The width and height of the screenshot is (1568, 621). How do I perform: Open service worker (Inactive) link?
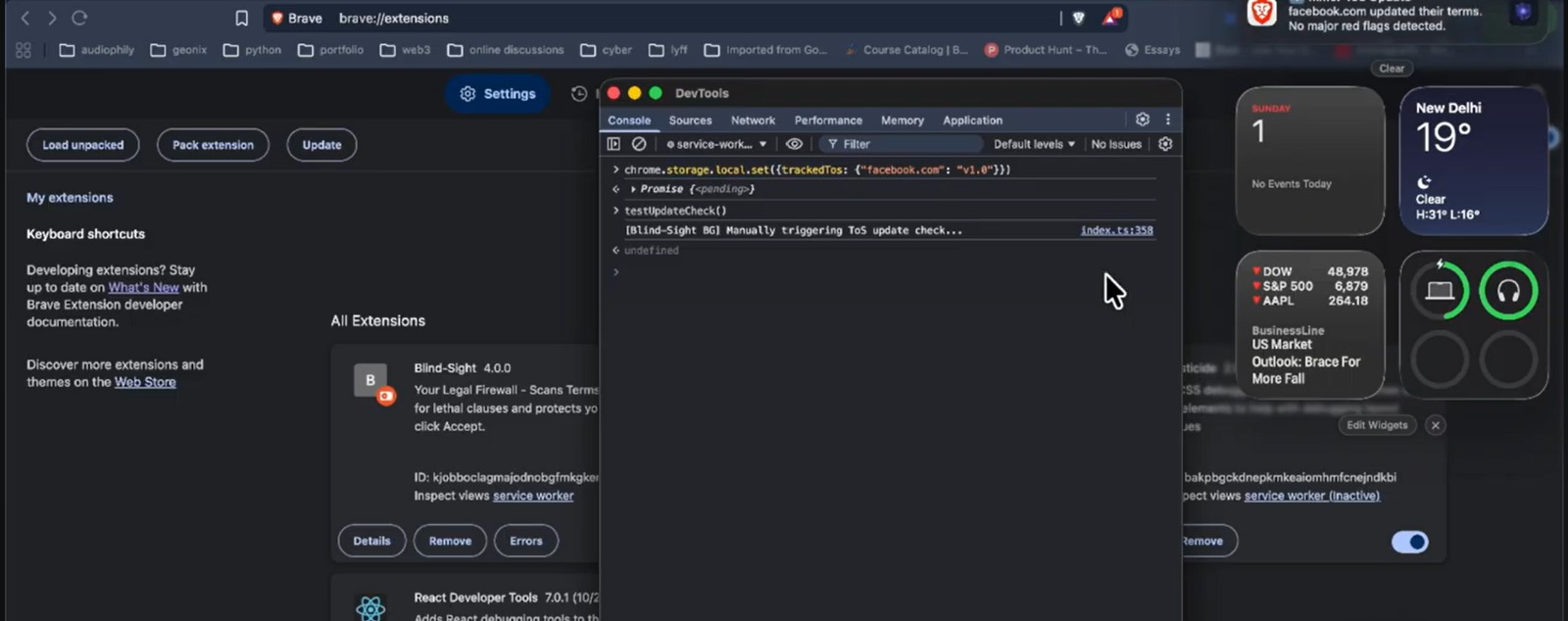tap(1312, 496)
